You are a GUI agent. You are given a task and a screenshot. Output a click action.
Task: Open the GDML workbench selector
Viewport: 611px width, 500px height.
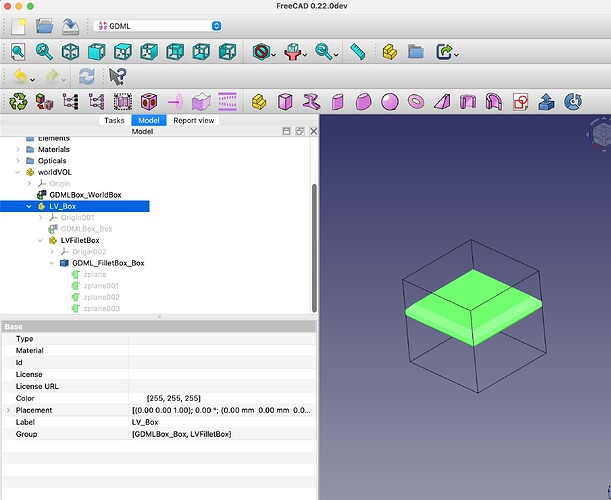pos(158,26)
